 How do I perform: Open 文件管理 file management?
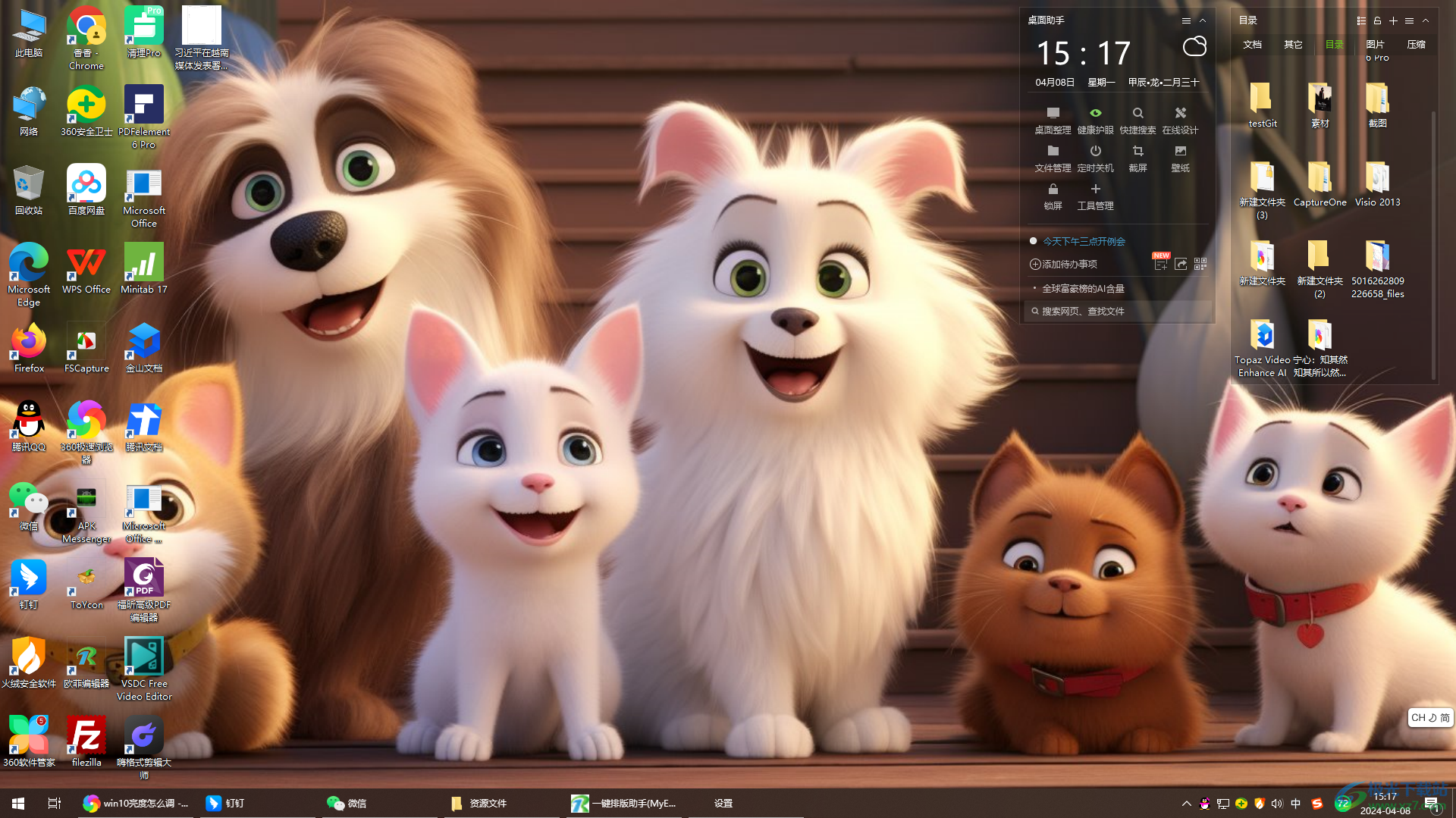pos(1053,158)
